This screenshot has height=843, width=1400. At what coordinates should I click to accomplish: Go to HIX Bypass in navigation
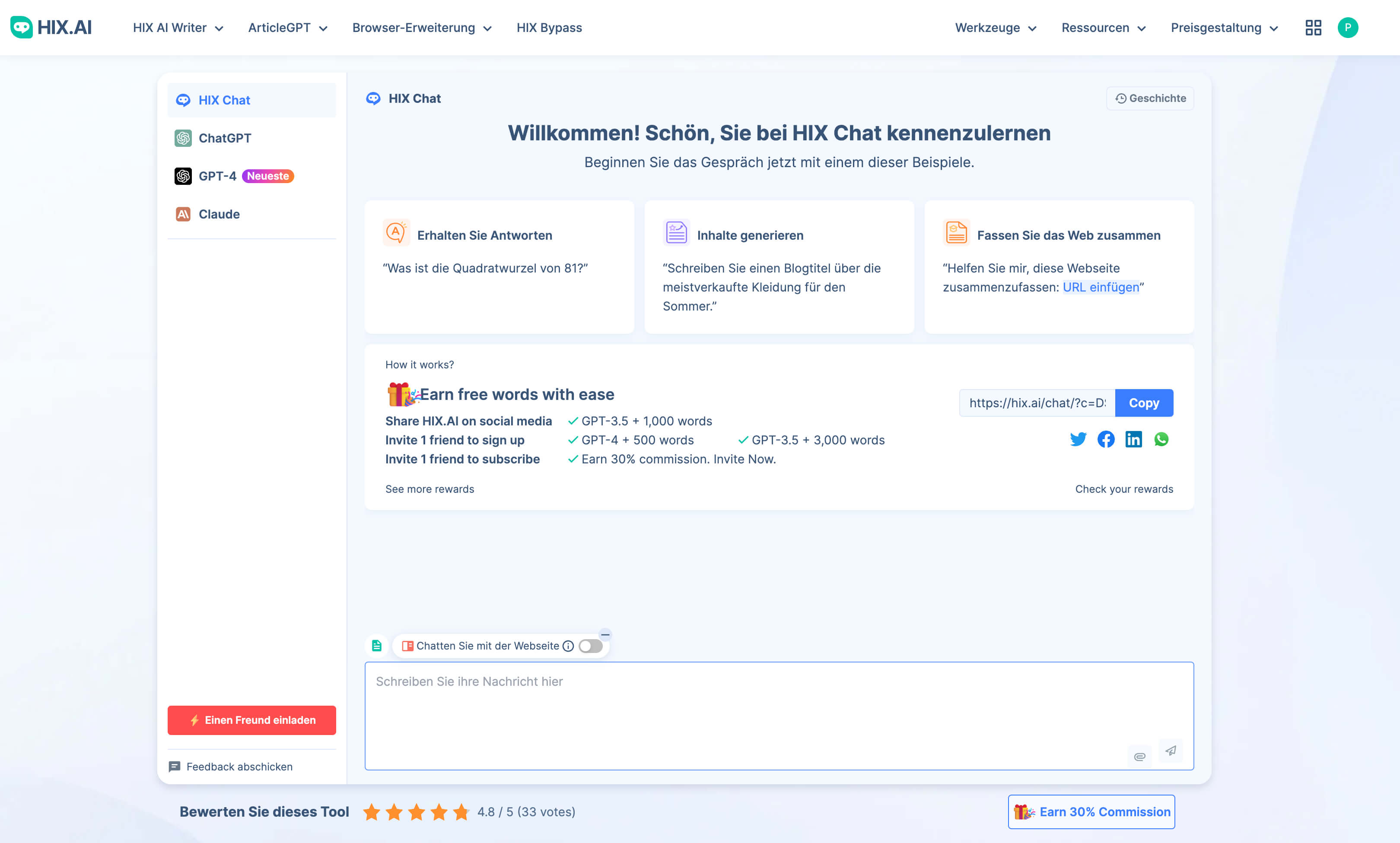tap(549, 28)
